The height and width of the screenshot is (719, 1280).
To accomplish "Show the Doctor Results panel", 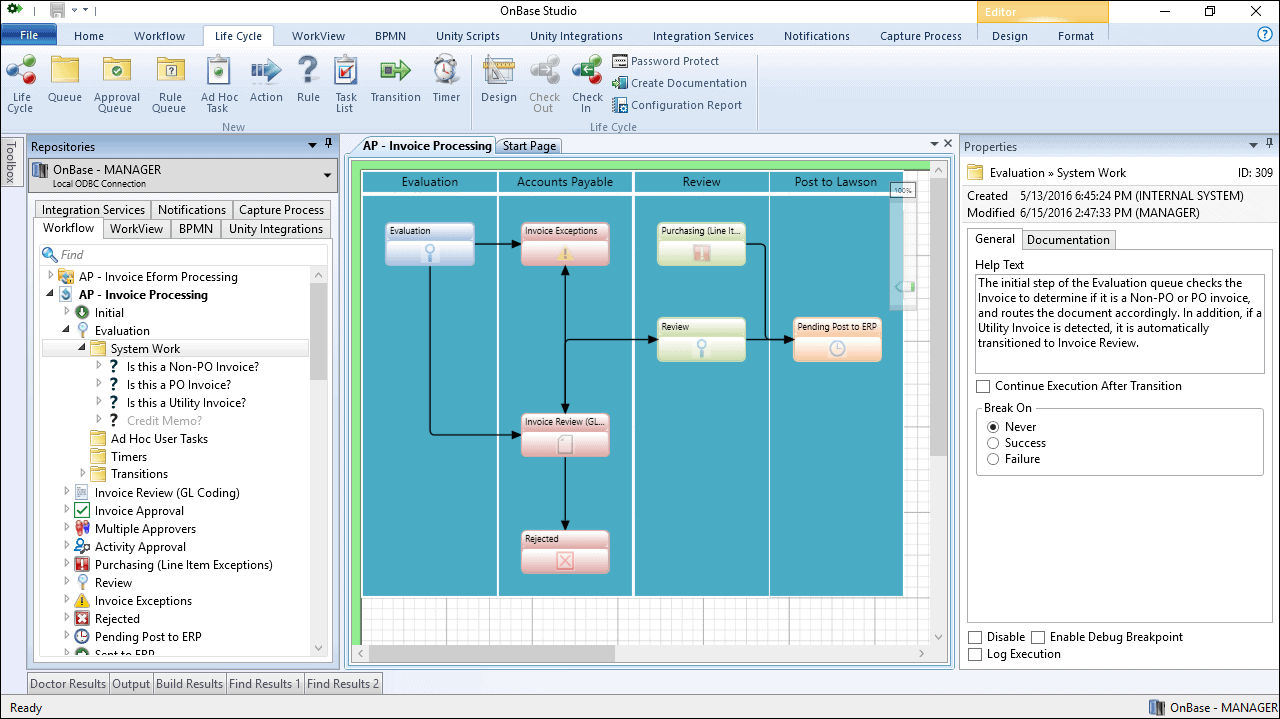I will [68, 684].
